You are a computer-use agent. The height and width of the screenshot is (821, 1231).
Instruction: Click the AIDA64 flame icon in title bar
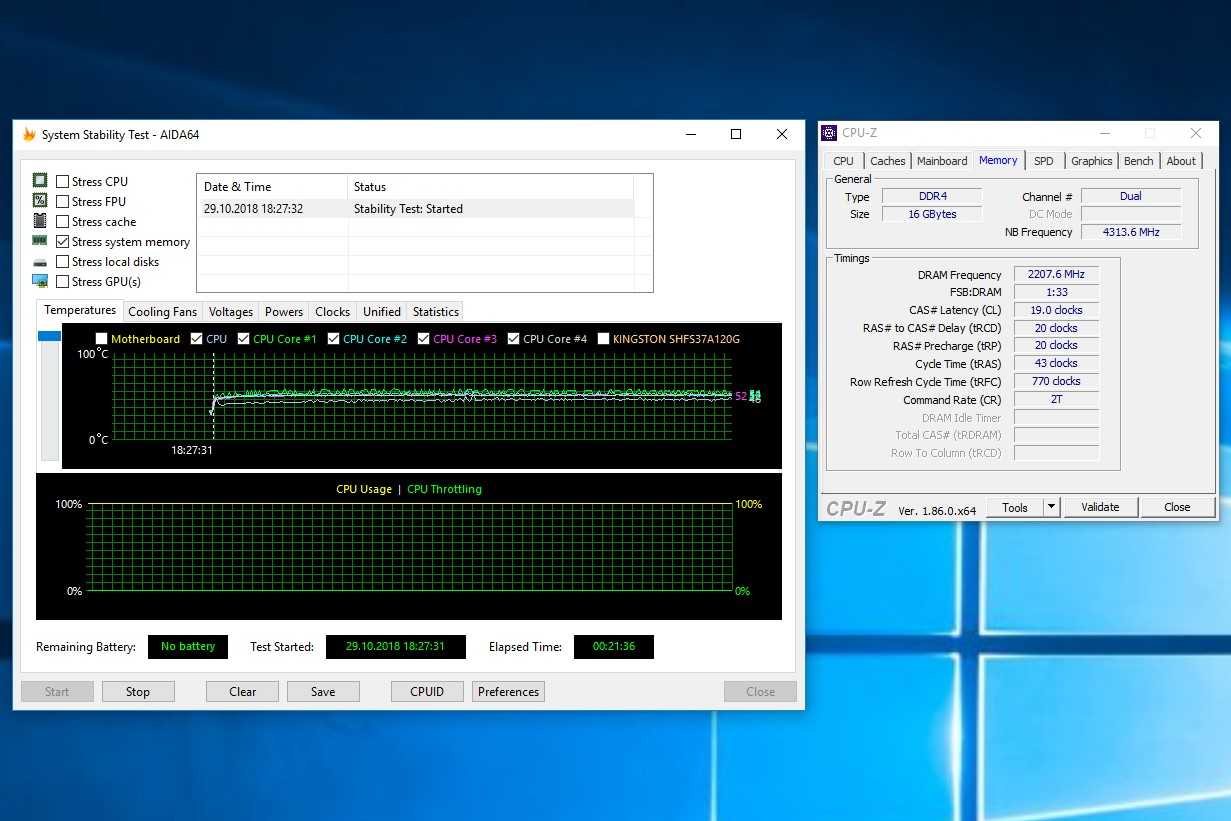pyautogui.click(x=29, y=135)
